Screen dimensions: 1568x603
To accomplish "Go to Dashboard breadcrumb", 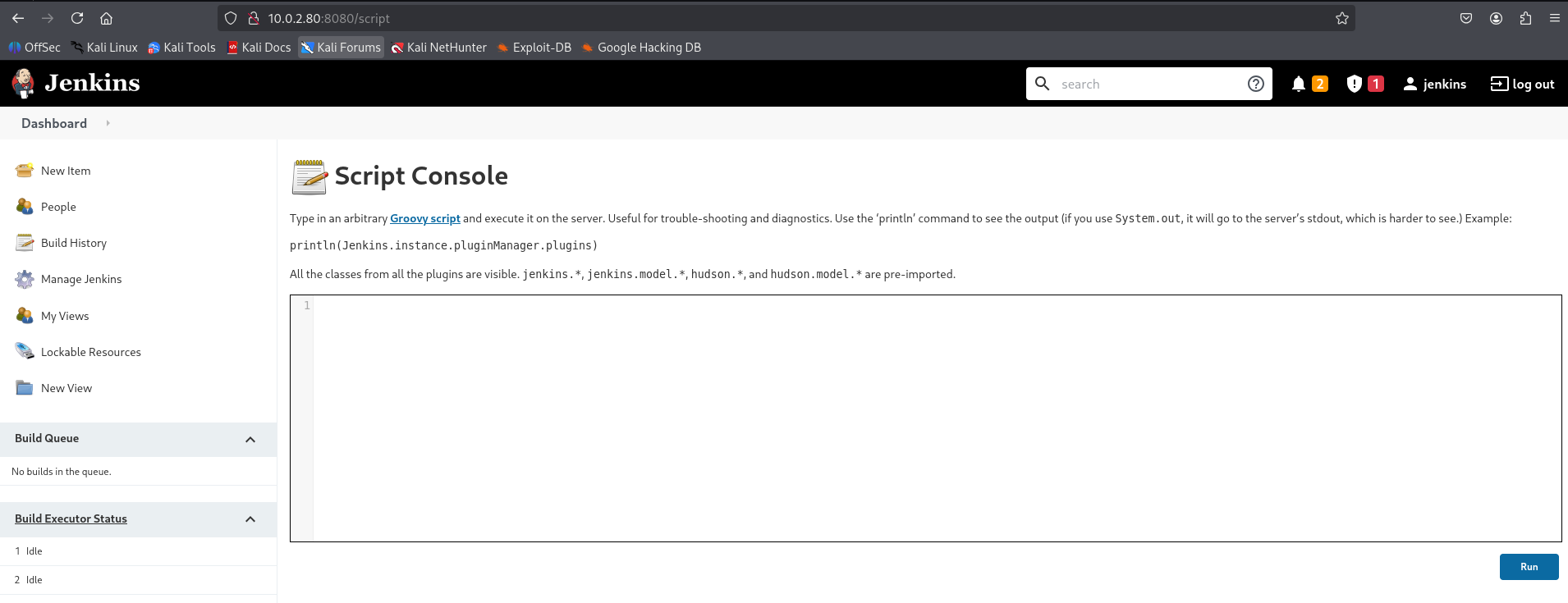I will pyautogui.click(x=54, y=123).
